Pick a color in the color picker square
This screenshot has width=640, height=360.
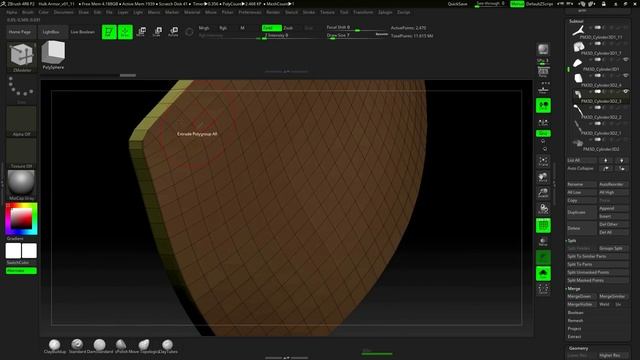point(21,218)
